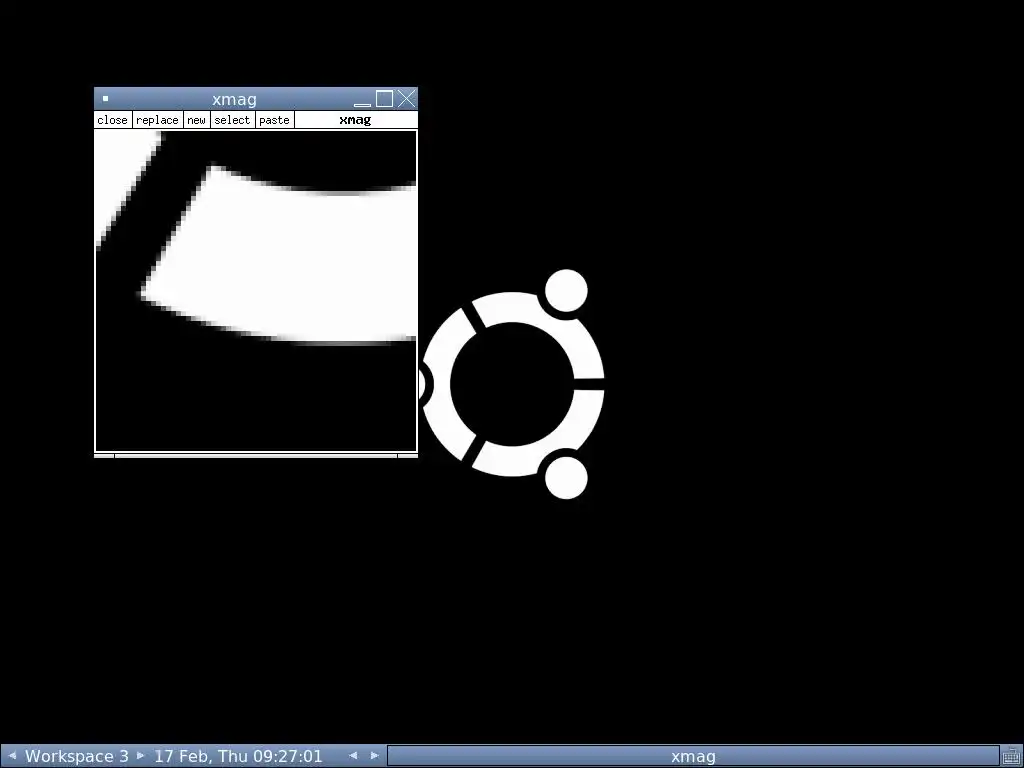Switch to next workspace arrow
The image size is (1024, 768).
click(x=140, y=756)
